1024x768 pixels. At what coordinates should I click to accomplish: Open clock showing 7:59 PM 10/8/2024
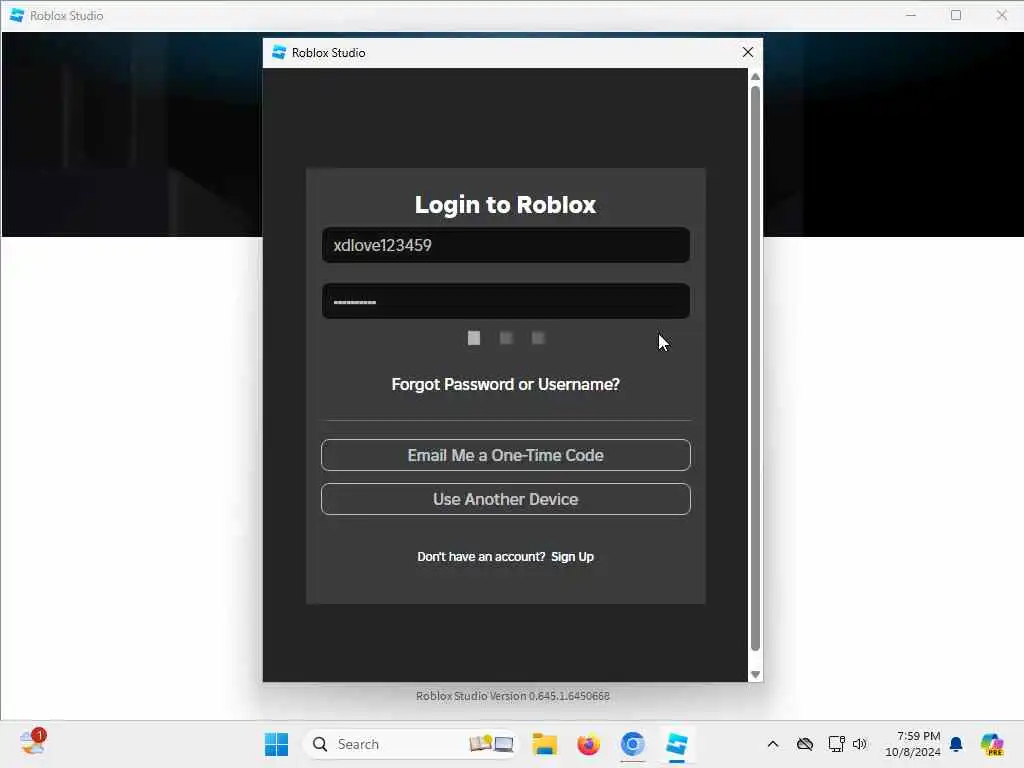coord(912,744)
